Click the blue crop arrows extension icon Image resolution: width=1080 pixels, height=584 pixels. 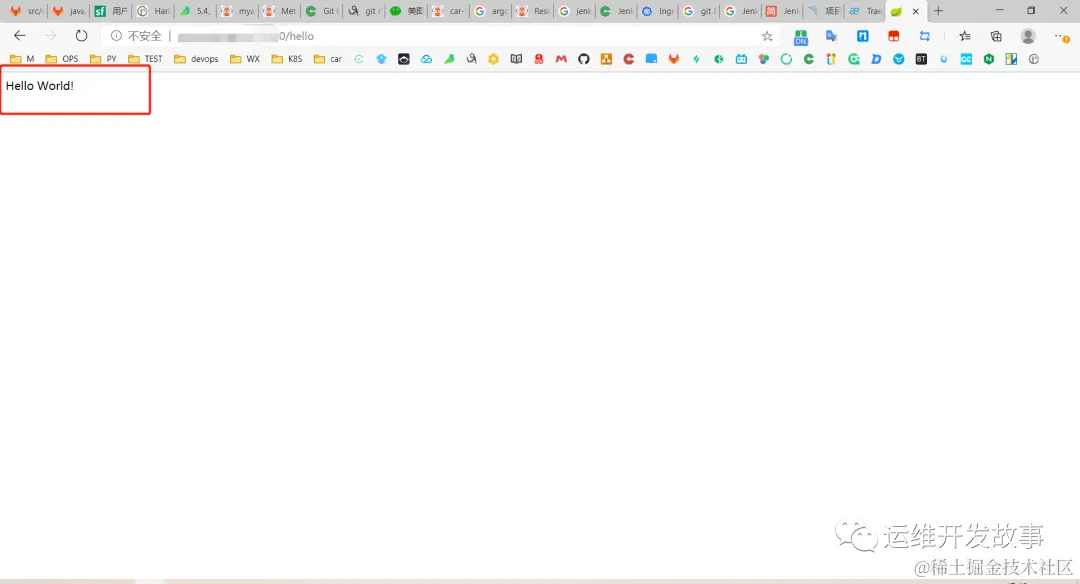tap(924, 36)
